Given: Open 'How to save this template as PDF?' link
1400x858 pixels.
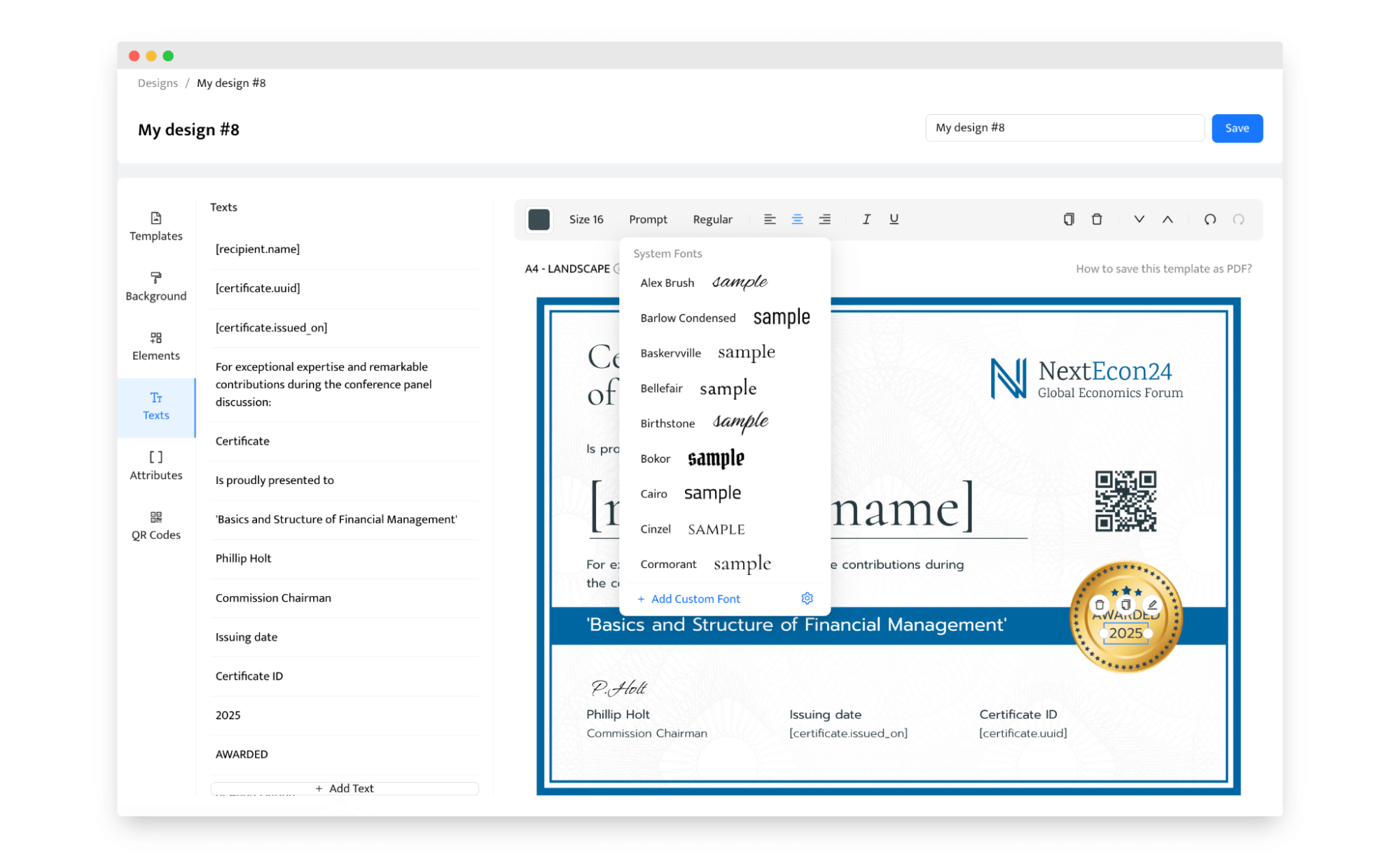Looking at the screenshot, I should (x=1163, y=269).
